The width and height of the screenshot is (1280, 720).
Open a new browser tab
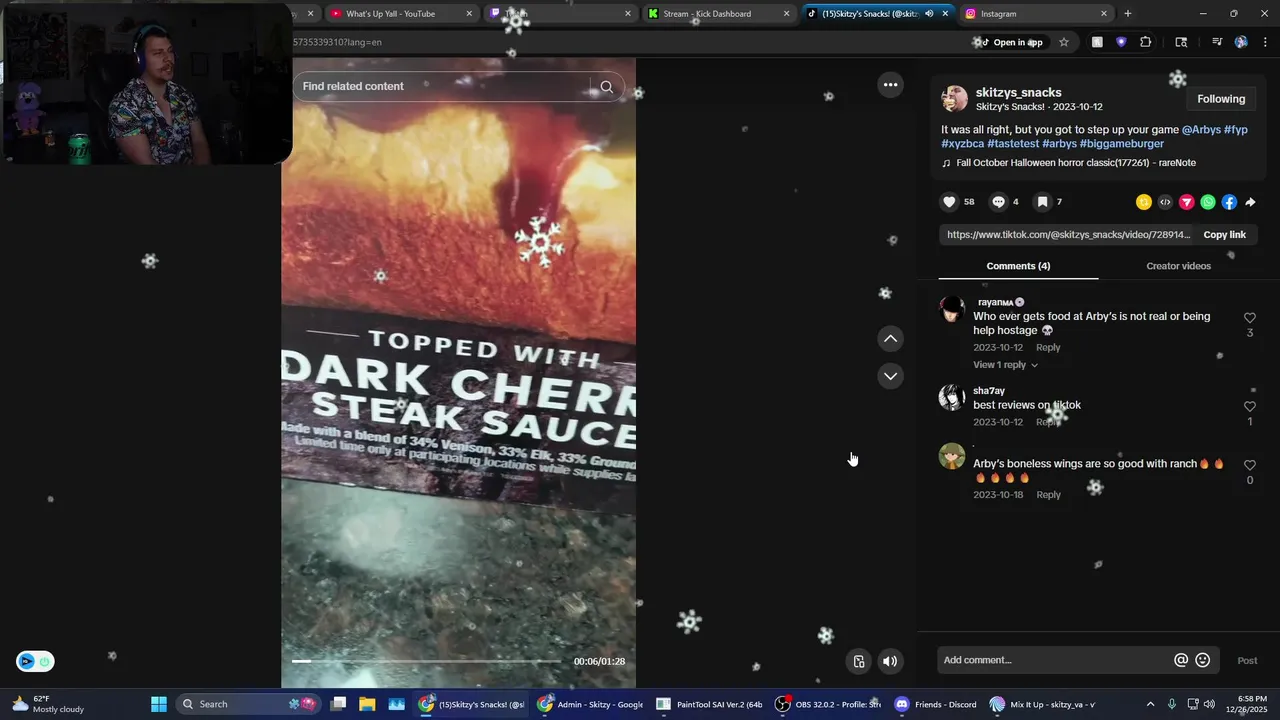(x=1128, y=14)
